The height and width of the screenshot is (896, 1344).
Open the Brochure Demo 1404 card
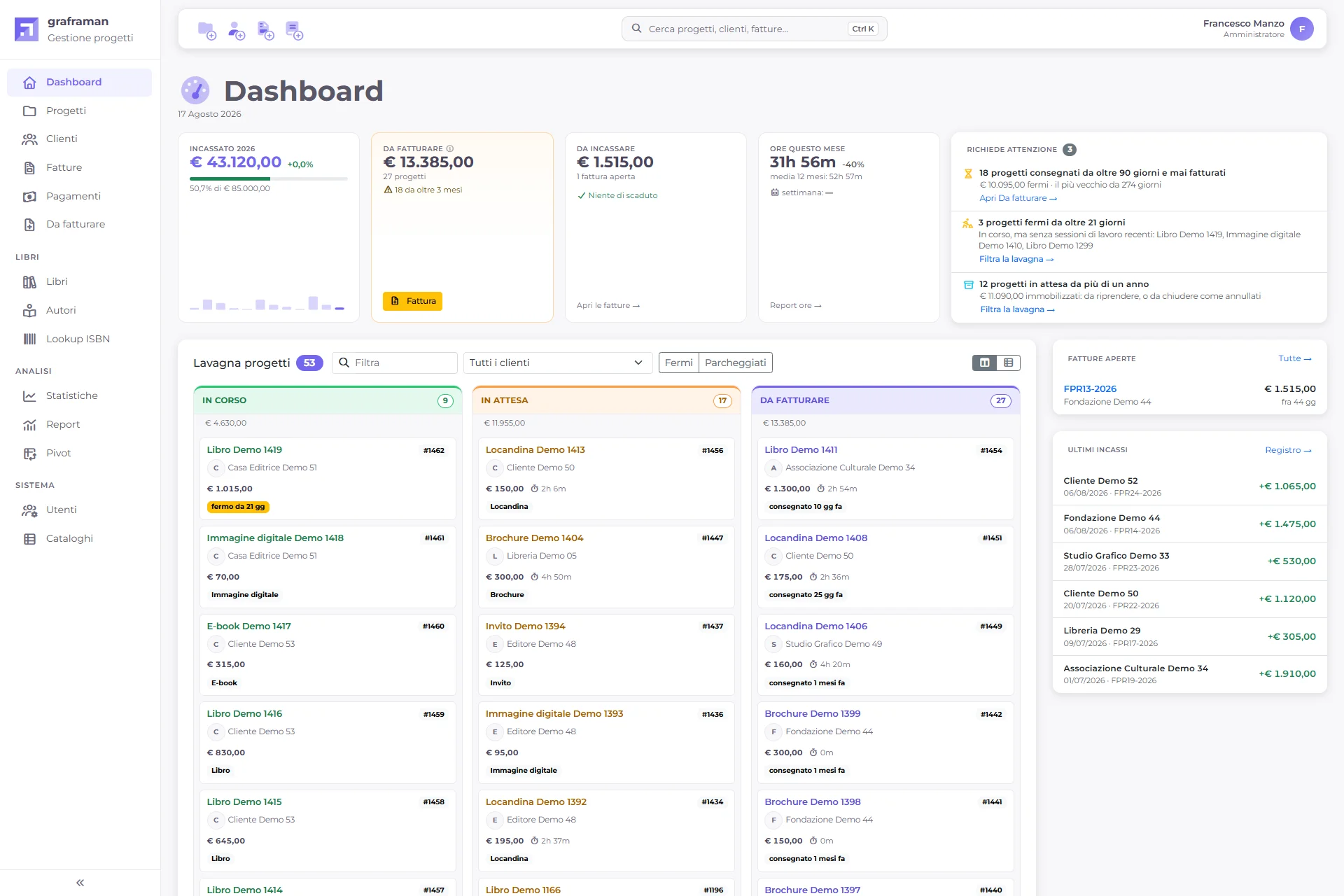(606, 567)
